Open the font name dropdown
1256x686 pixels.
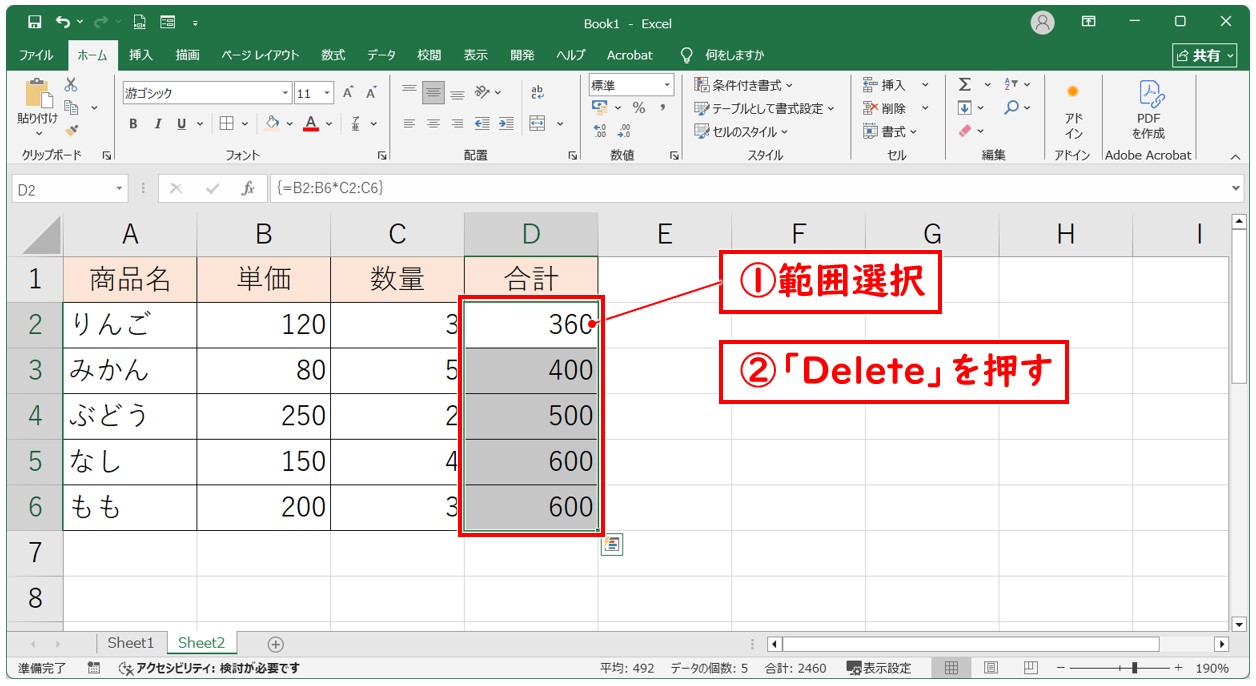[x=285, y=93]
